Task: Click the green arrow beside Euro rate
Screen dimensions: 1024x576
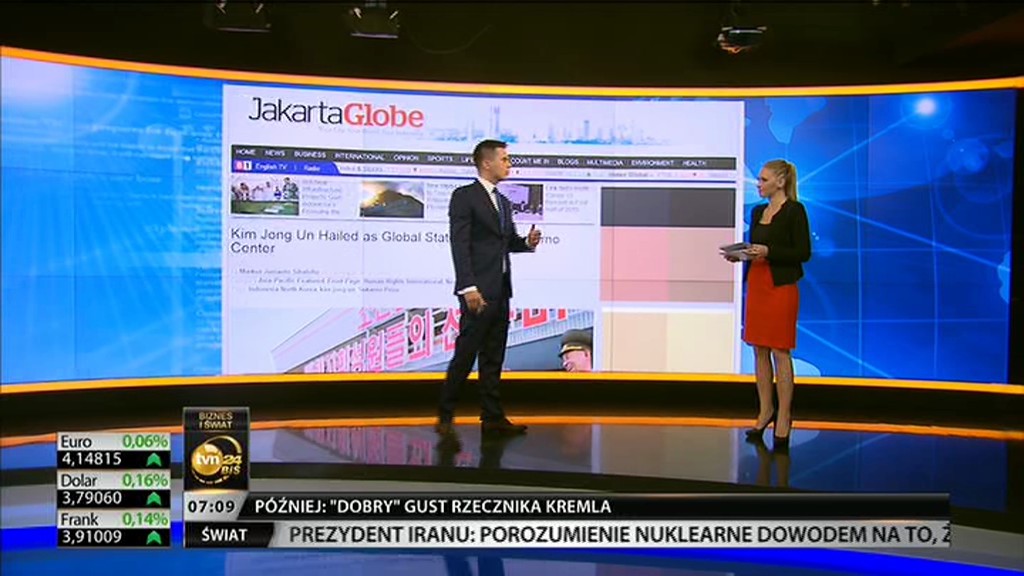Action: [154, 460]
